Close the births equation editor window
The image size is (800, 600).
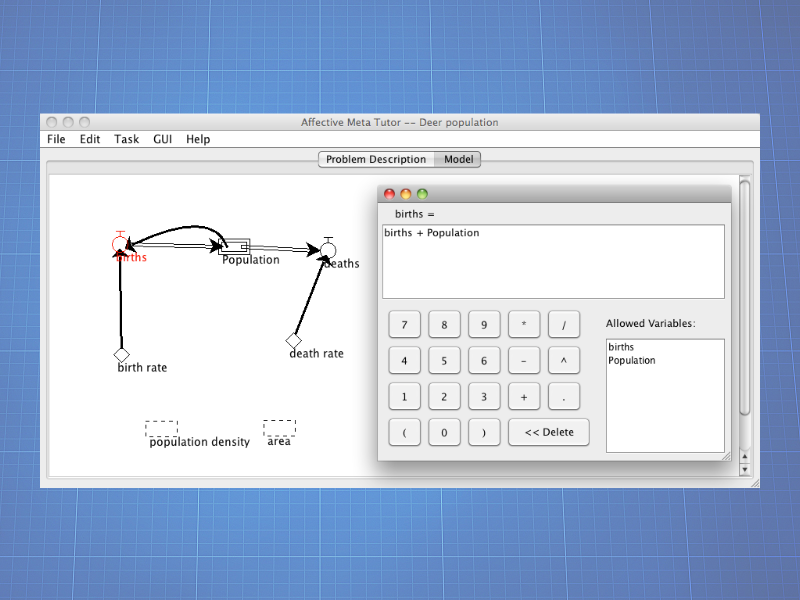pos(389,194)
